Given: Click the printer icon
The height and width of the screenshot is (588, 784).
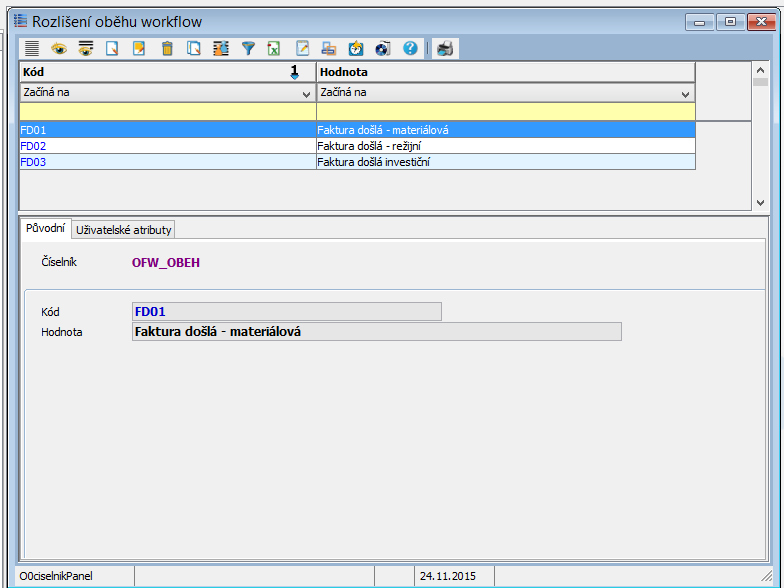Looking at the screenshot, I should coord(445,48).
